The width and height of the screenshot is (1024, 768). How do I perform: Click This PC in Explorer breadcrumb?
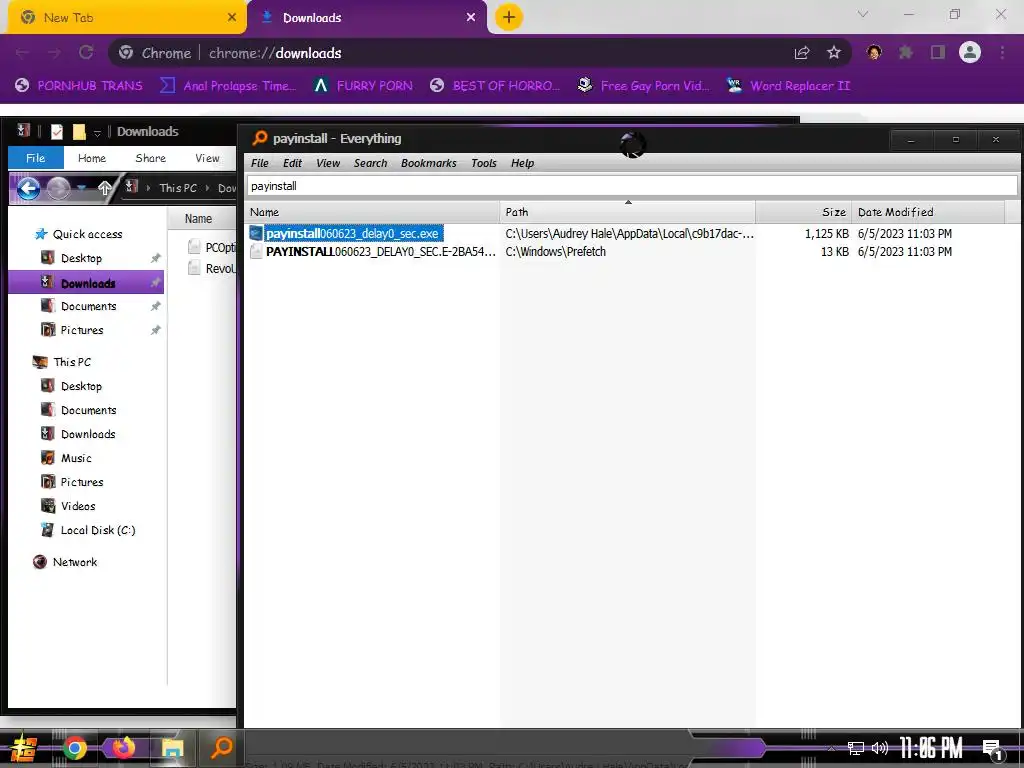click(x=178, y=188)
